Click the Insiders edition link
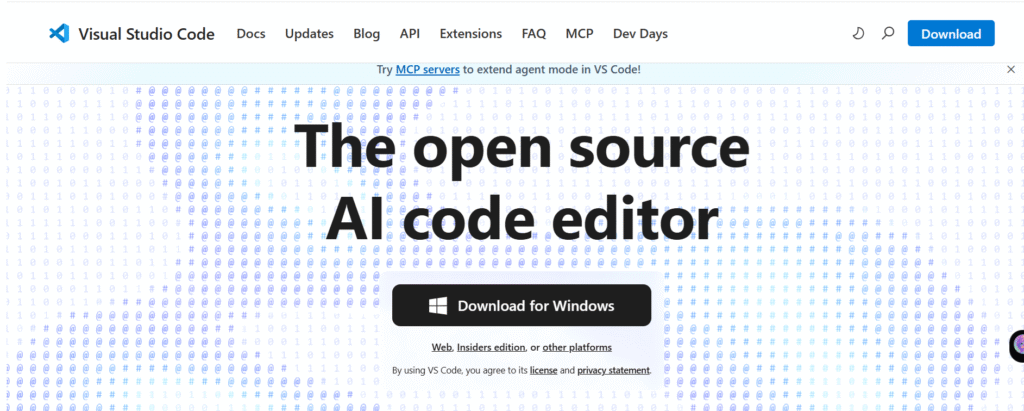Viewport: 1024px width, 411px height. [491, 347]
